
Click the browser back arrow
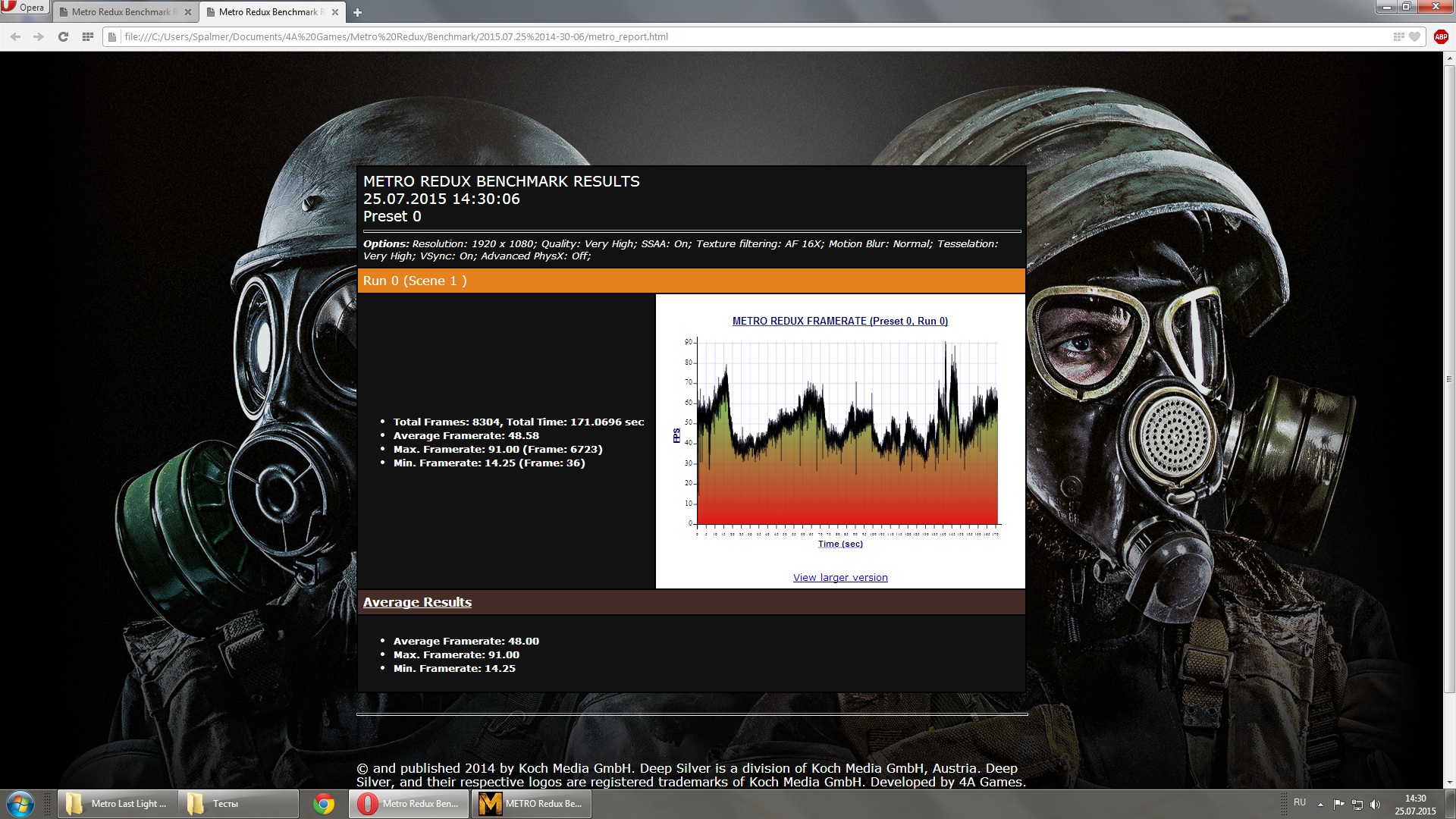click(x=15, y=36)
